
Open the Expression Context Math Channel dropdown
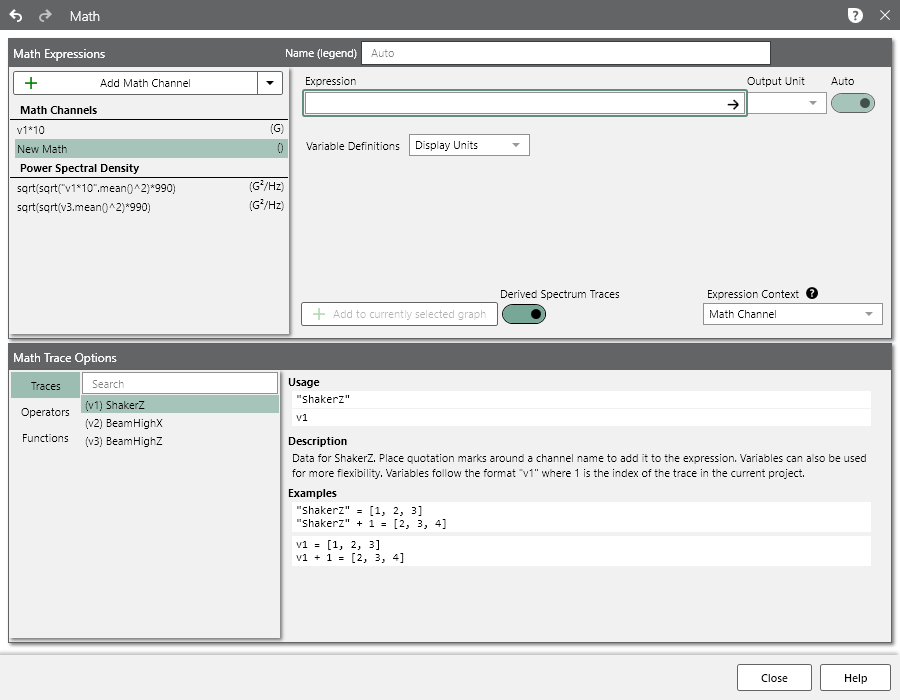click(x=793, y=314)
